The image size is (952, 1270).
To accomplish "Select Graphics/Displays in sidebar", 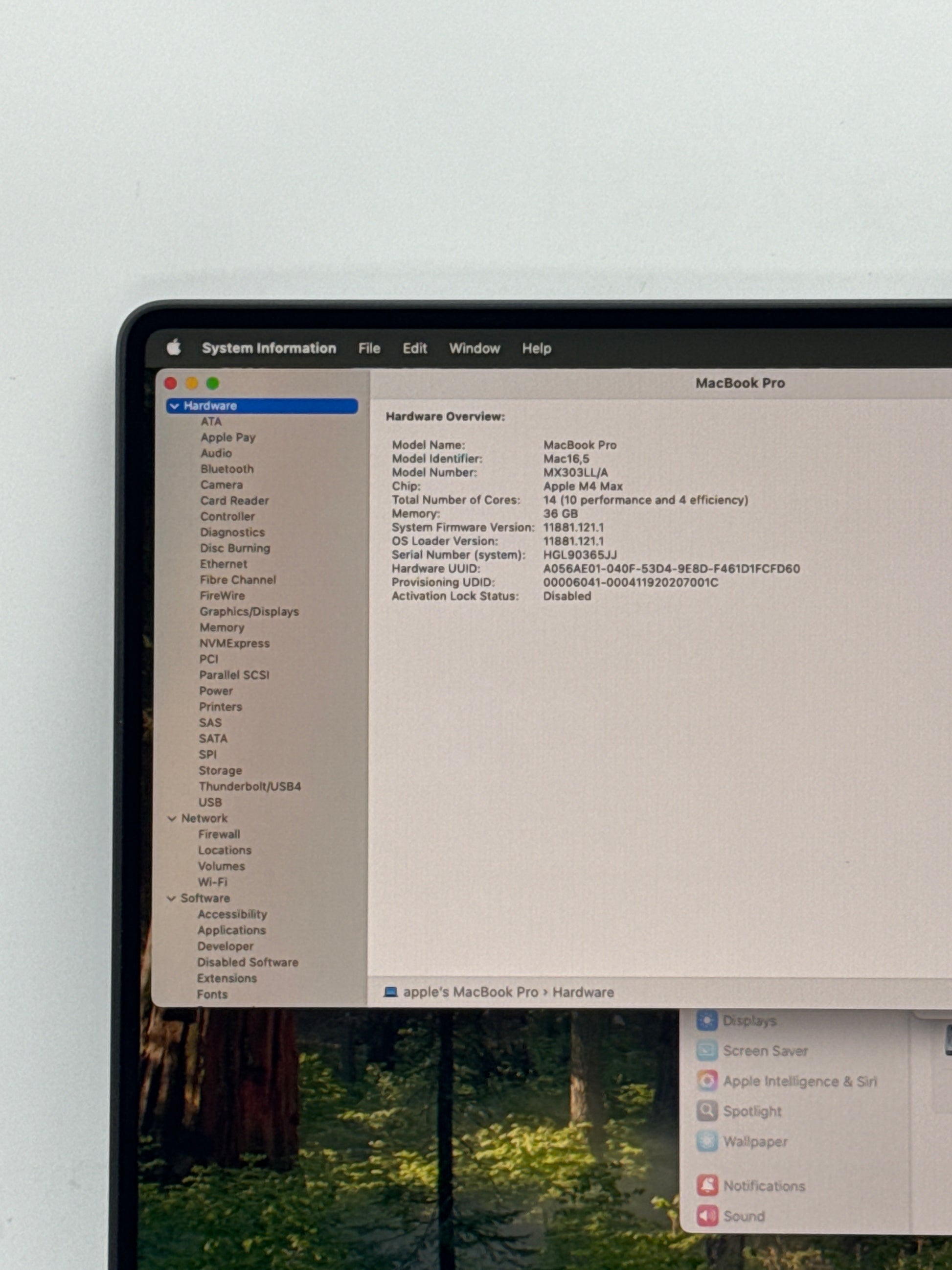I will pos(249,611).
